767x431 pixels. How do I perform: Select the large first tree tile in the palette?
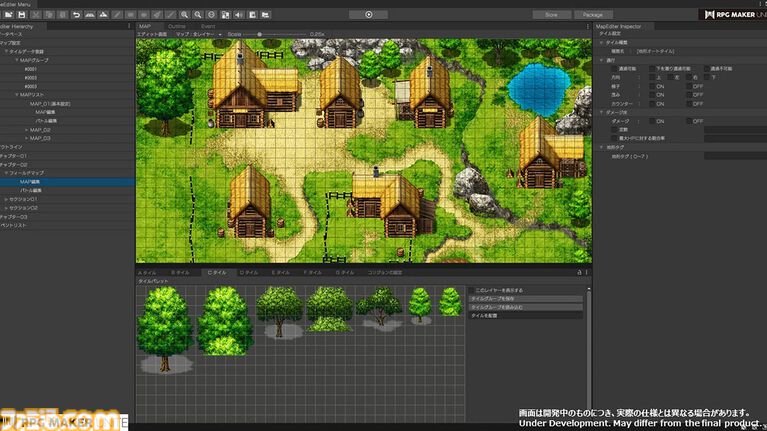point(165,329)
